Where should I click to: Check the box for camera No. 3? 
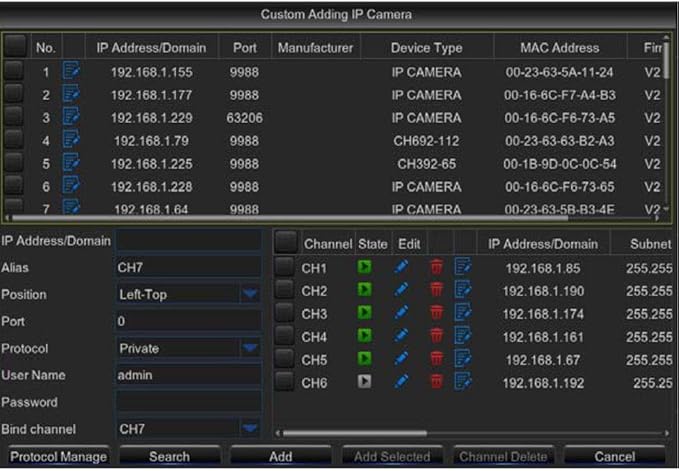(x=13, y=116)
